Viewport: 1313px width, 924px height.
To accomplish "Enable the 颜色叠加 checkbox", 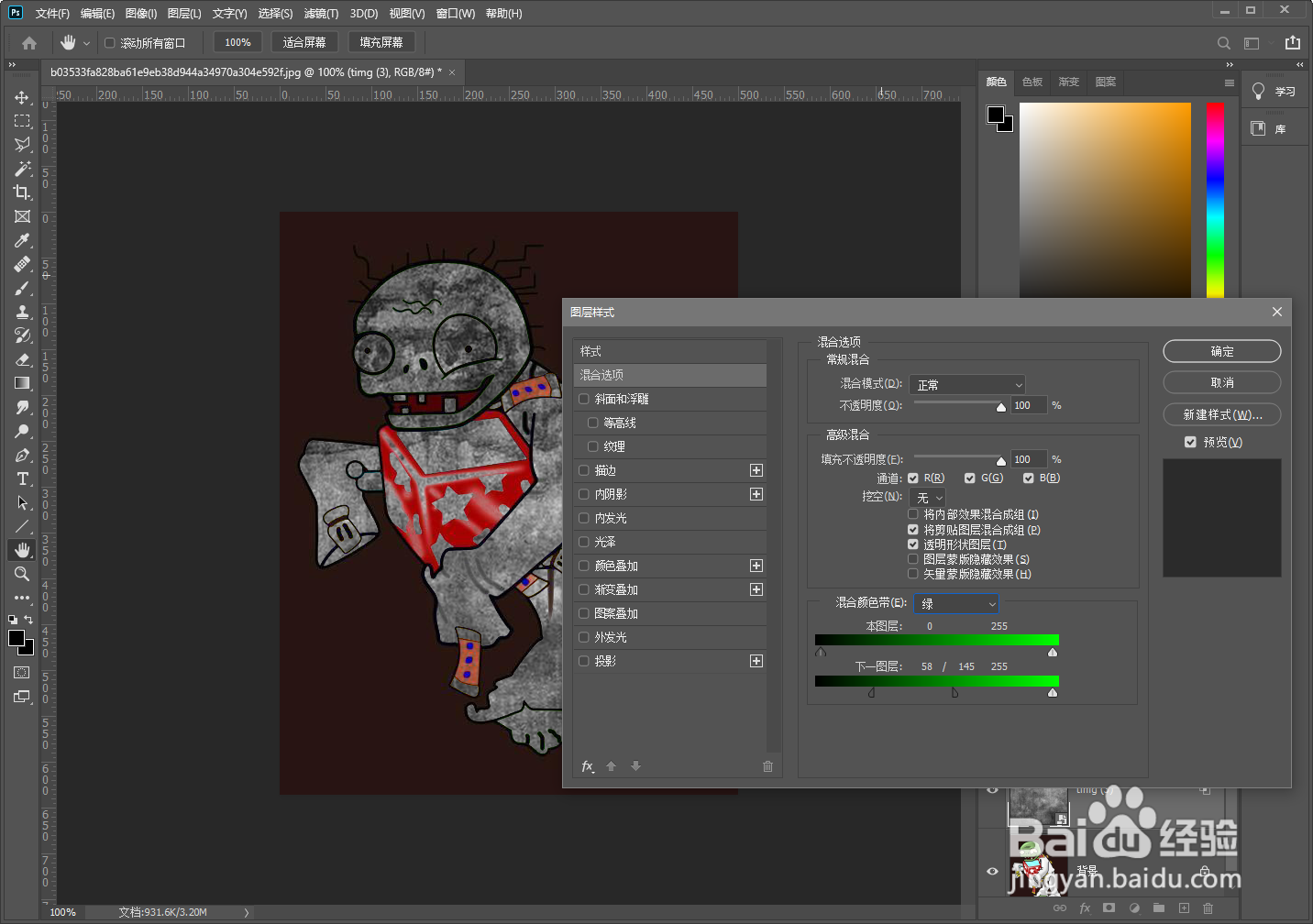I will (584, 566).
